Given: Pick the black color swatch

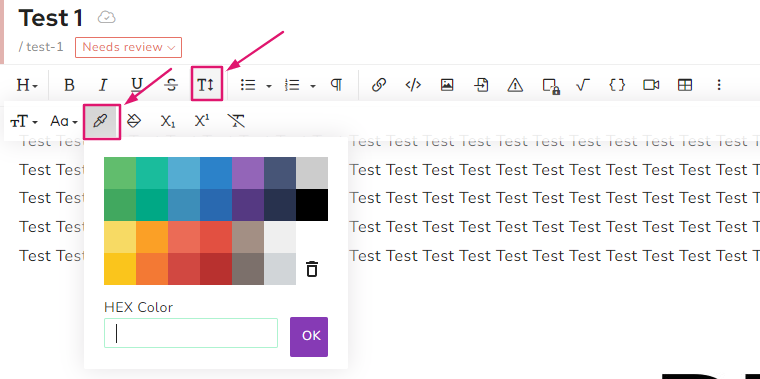Looking at the screenshot, I should coord(312,205).
